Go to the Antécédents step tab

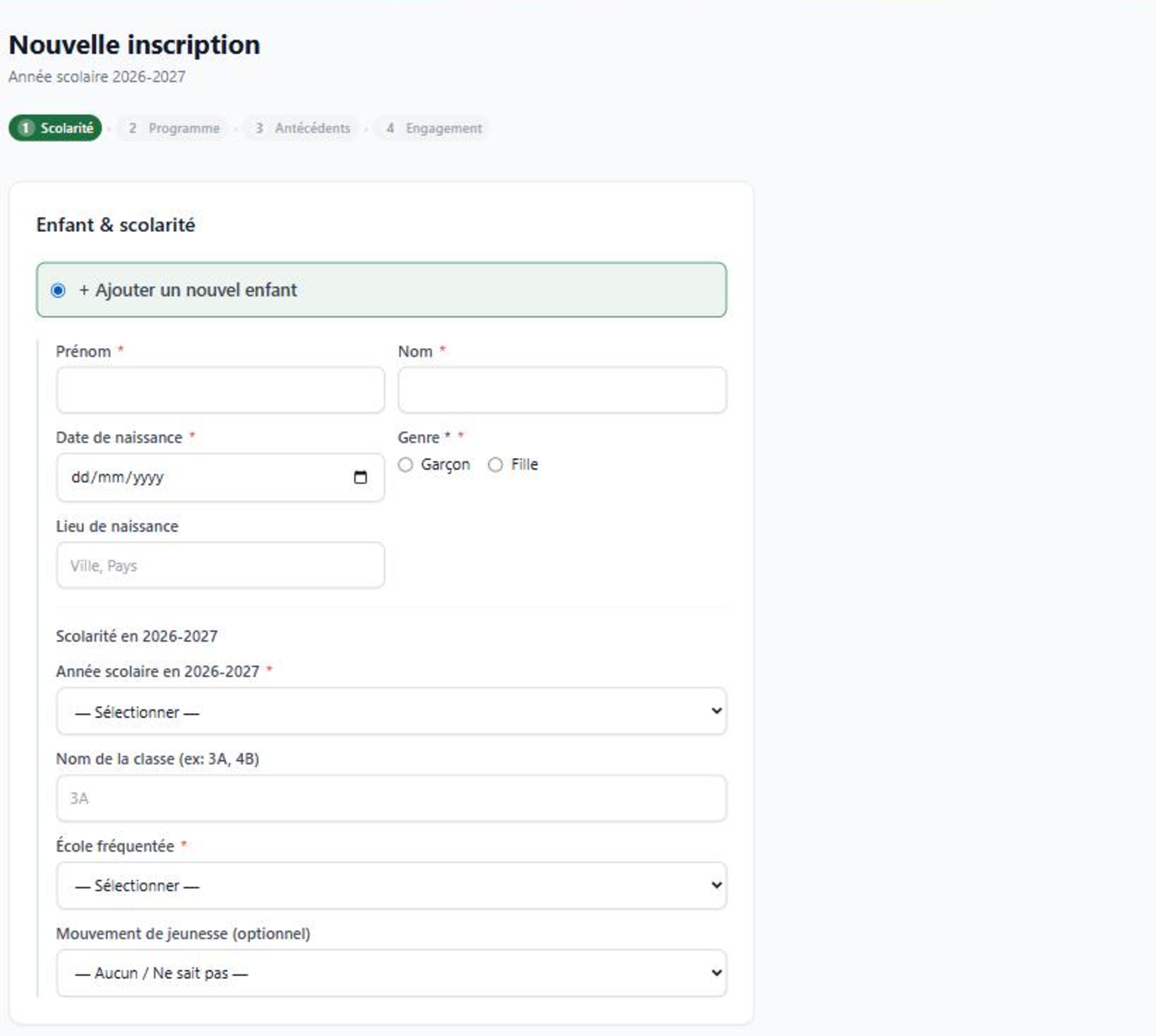[x=301, y=128]
